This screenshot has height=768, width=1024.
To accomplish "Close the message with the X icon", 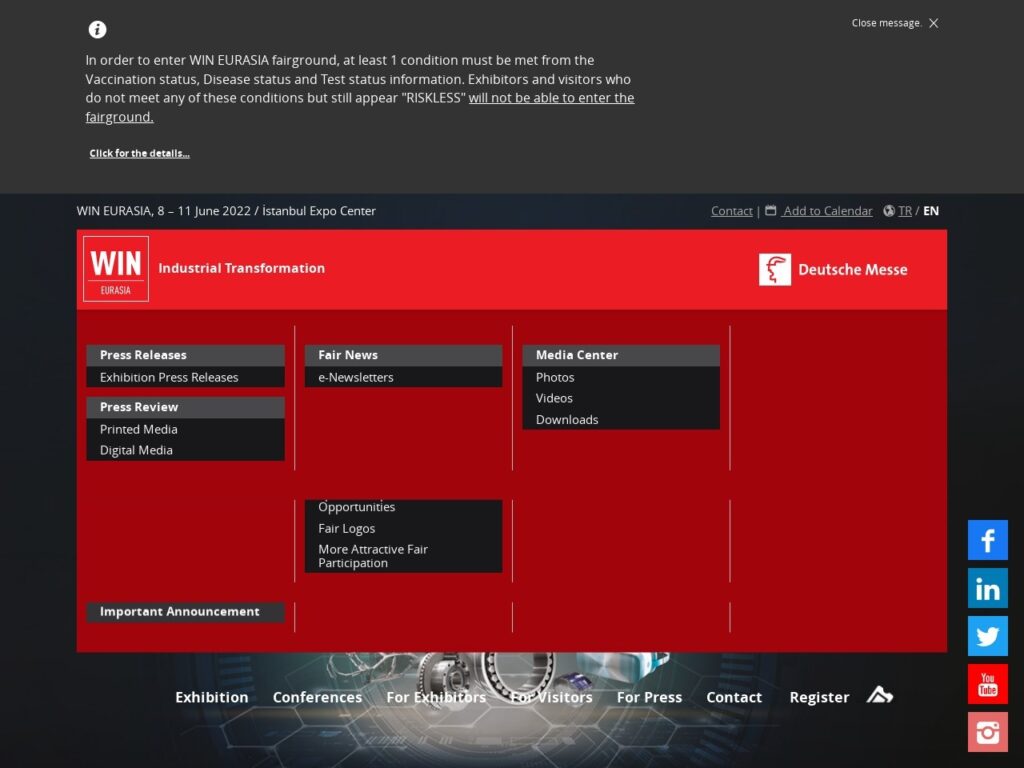I will [x=934, y=23].
